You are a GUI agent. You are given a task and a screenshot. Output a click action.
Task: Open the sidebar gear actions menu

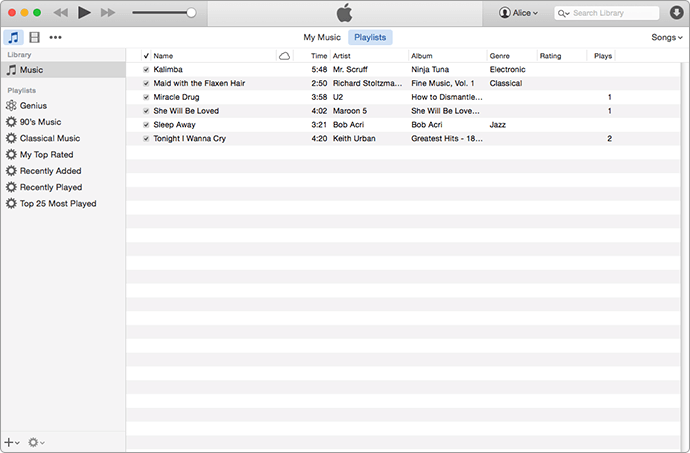tap(36, 442)
